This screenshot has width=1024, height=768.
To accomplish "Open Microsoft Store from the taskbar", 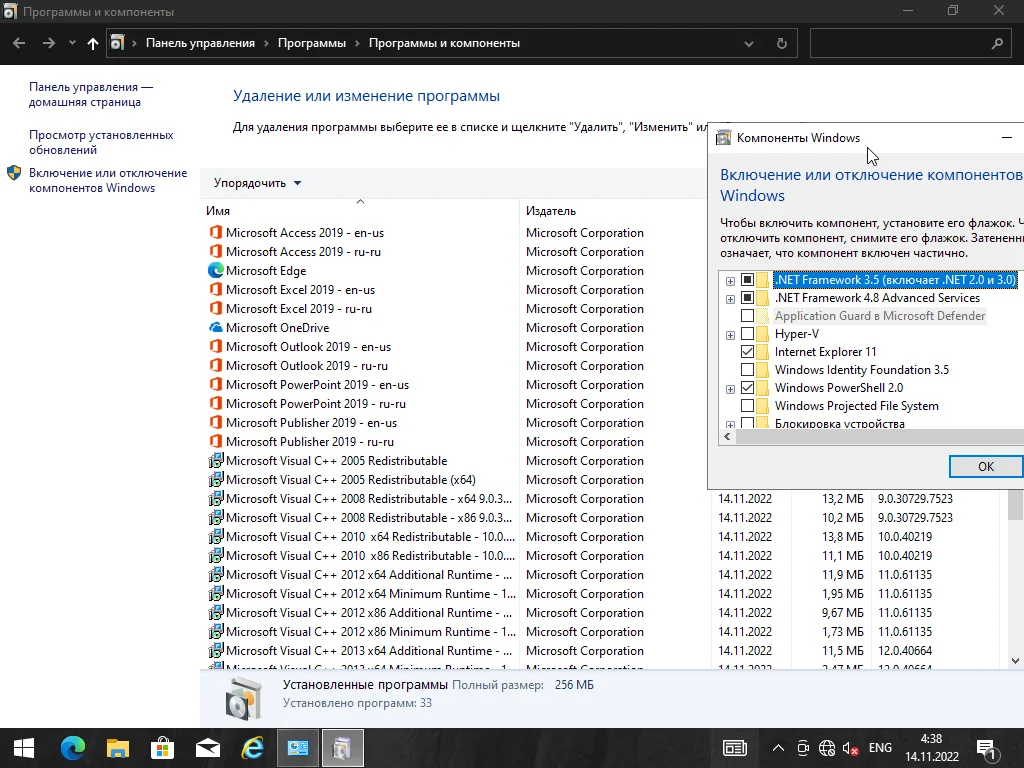I will [x=162, y=748].
